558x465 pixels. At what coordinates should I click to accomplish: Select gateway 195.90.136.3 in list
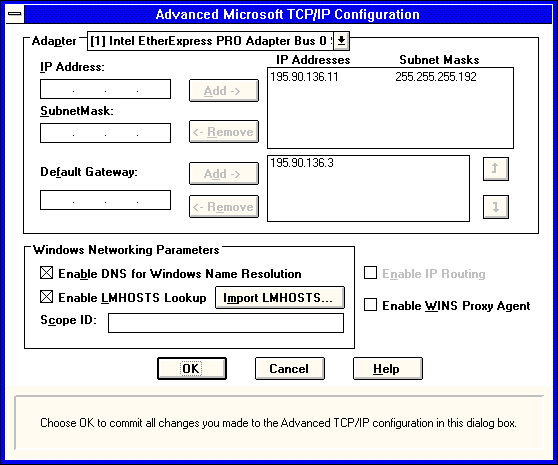[302, 163]
